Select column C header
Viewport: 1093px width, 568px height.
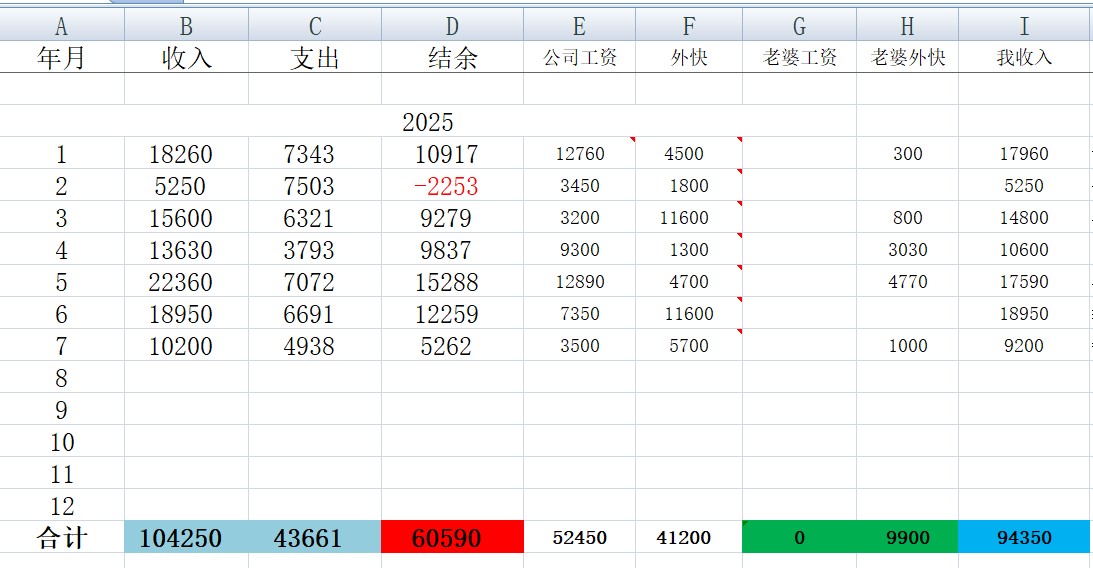(x=315, y=25)
